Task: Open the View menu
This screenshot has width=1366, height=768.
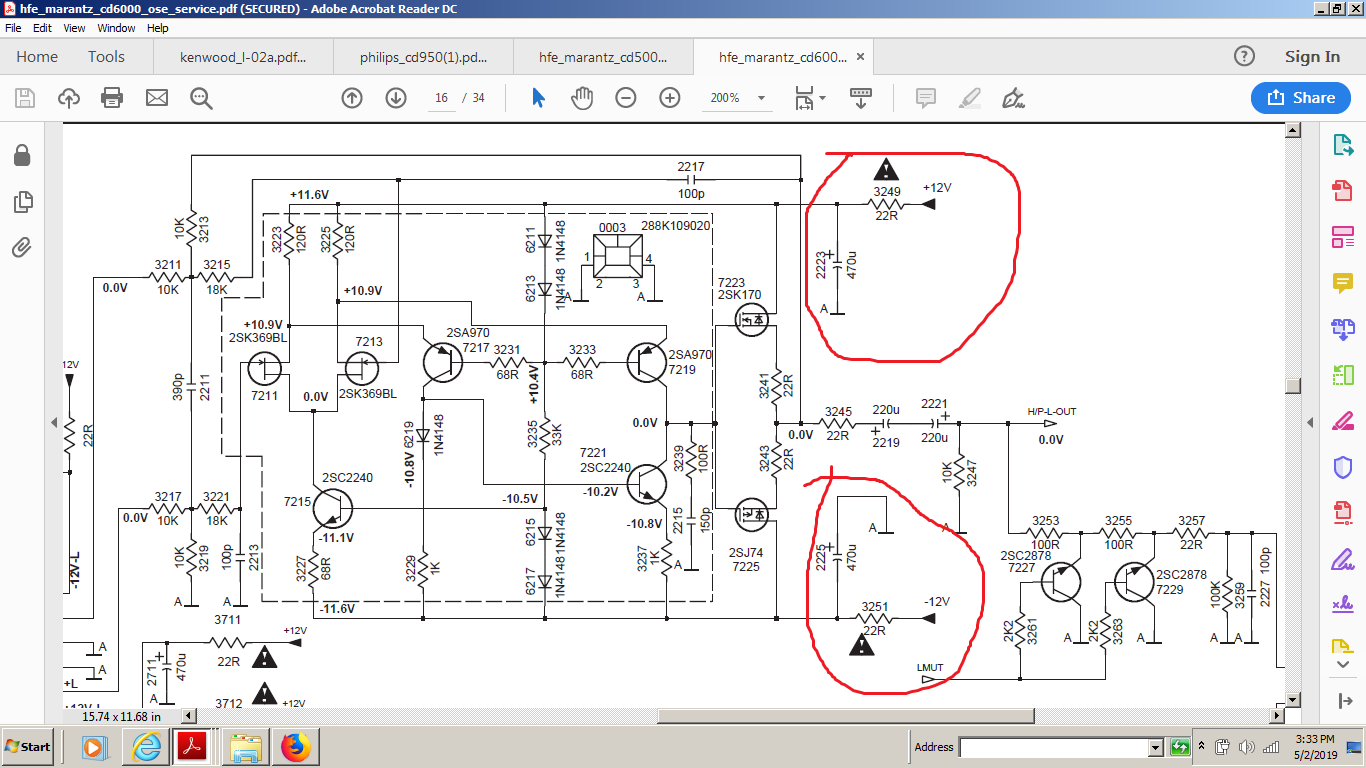Action: click(74, 28)
